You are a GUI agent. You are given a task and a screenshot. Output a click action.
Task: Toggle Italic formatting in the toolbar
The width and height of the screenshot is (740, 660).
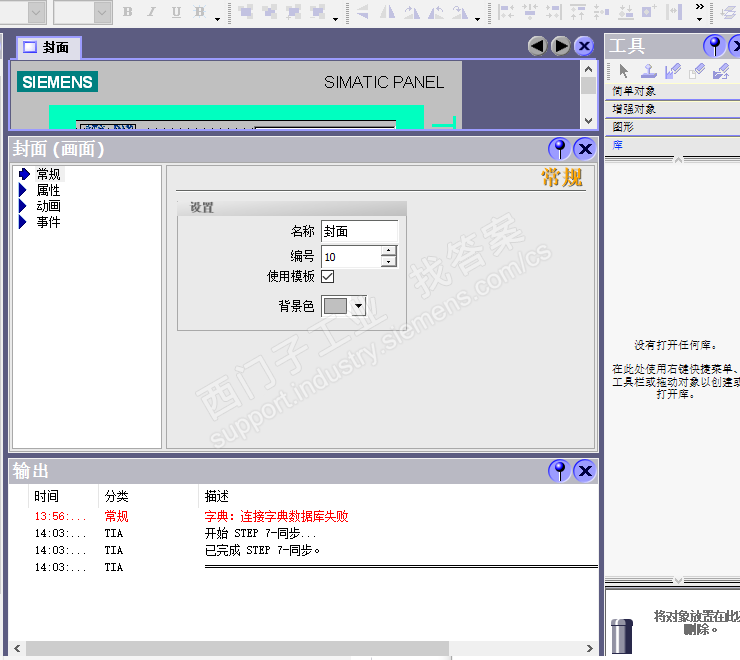[x=151, y=12]
